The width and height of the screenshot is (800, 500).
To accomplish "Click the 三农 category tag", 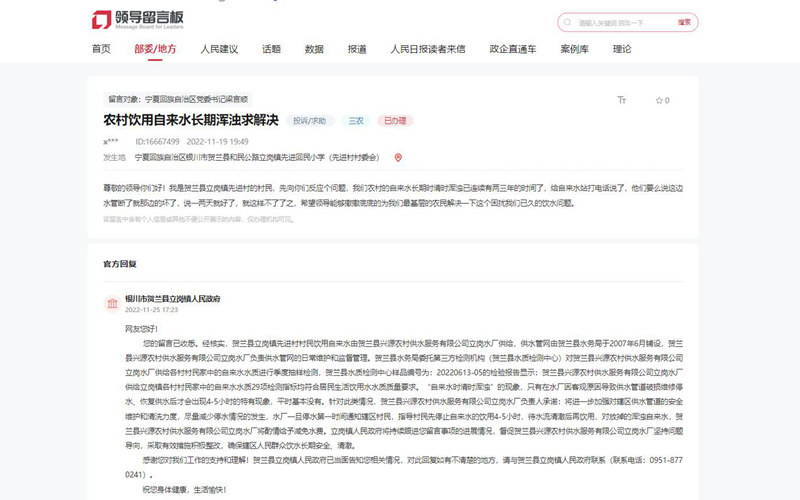I will click(x=355, y=121).
